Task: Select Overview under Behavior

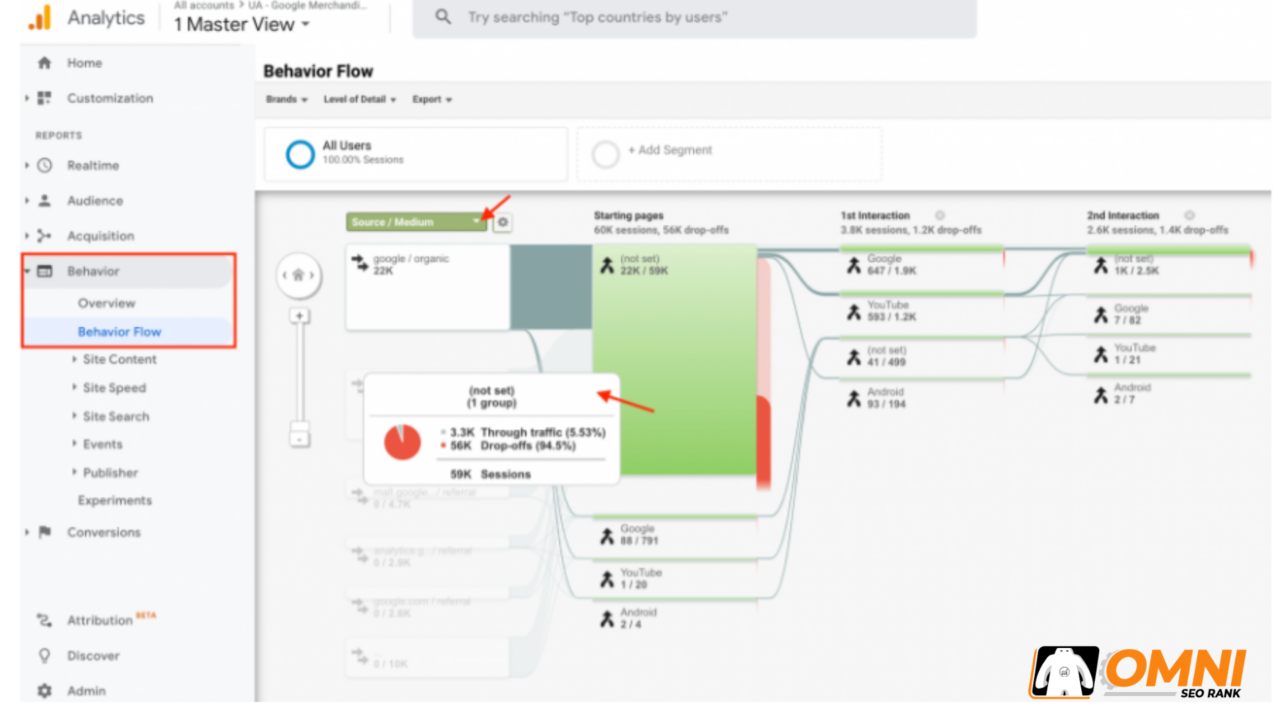Action: point(106,303)
